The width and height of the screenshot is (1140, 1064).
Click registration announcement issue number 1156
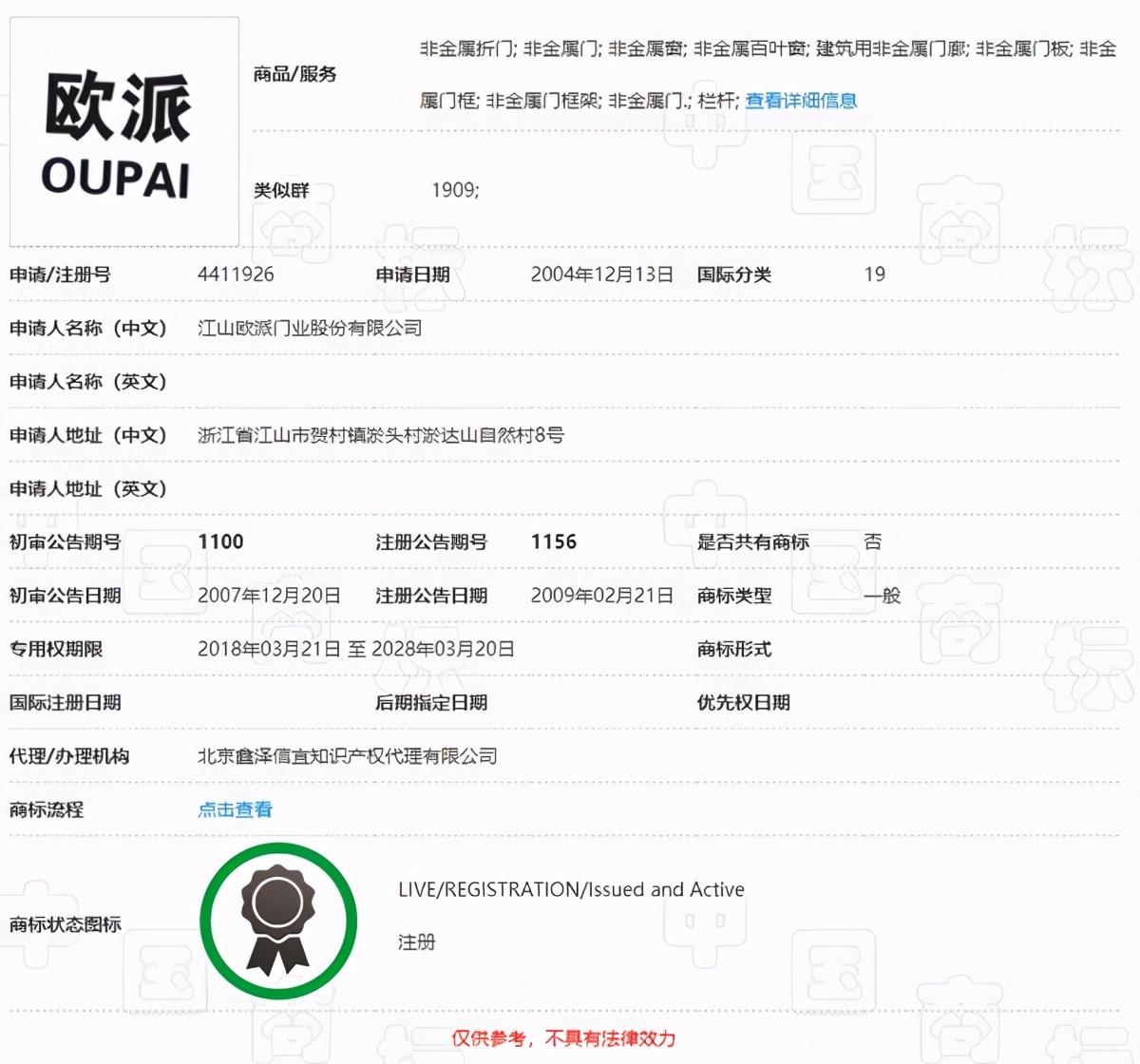click(x=554, y=541)
